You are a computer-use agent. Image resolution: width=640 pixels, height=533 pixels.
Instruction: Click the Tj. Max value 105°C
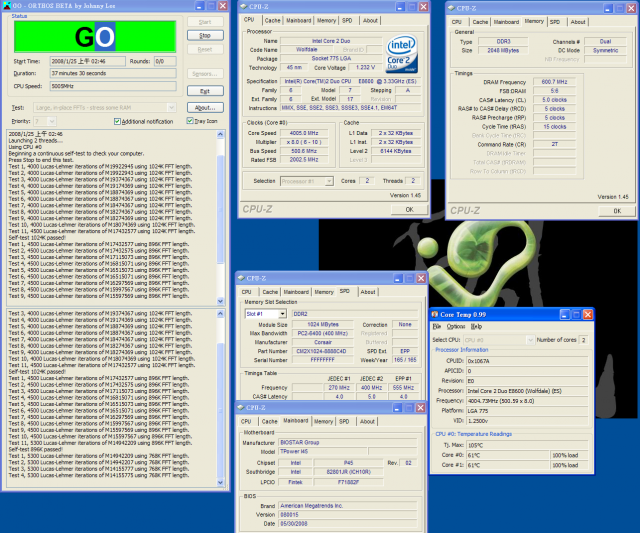tap(527, 445)
